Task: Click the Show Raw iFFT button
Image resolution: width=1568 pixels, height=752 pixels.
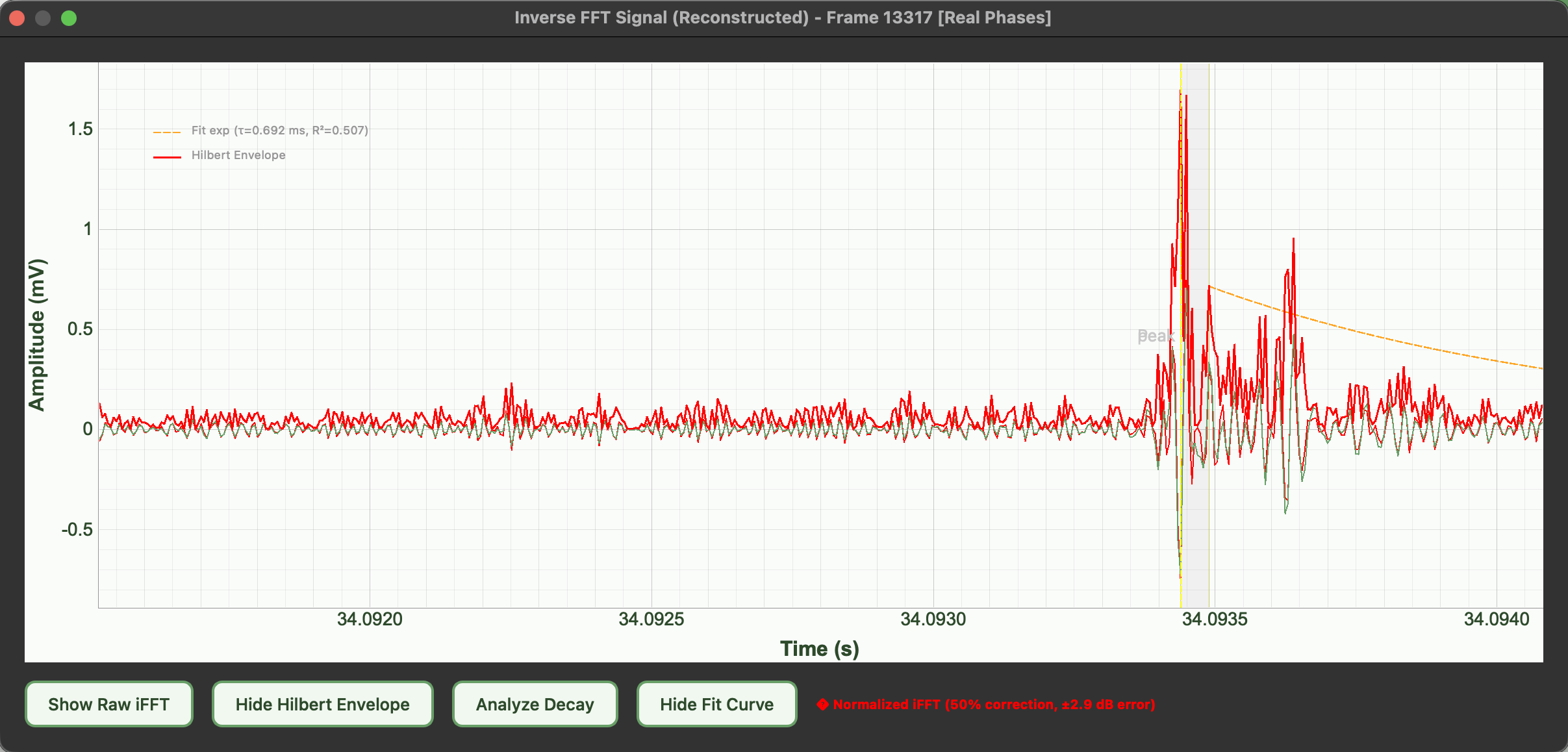Action: pos(108,704)
